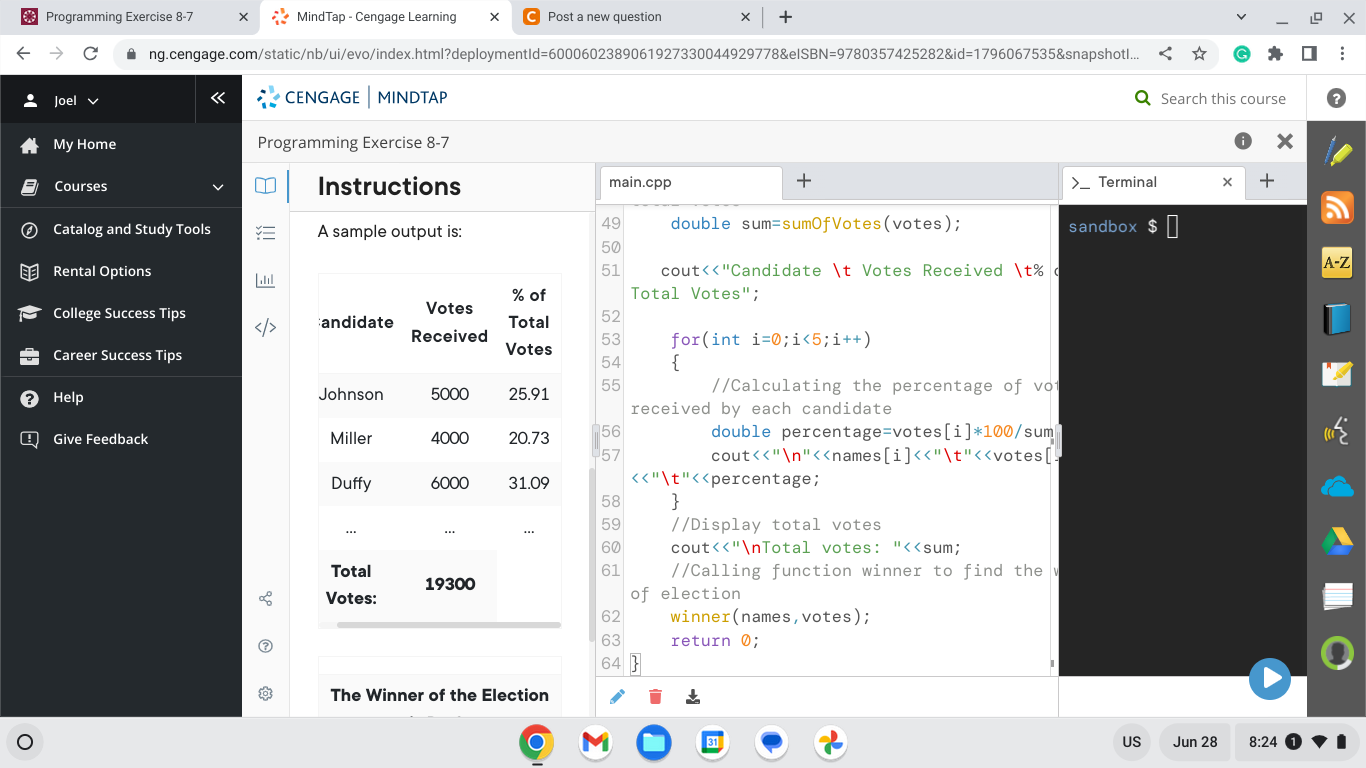Image resolution: width=1366 pixels, height=768 pixels.
Task: Click the 19300 total votes value
Action: pyautogui.click(x=450, y=584)
